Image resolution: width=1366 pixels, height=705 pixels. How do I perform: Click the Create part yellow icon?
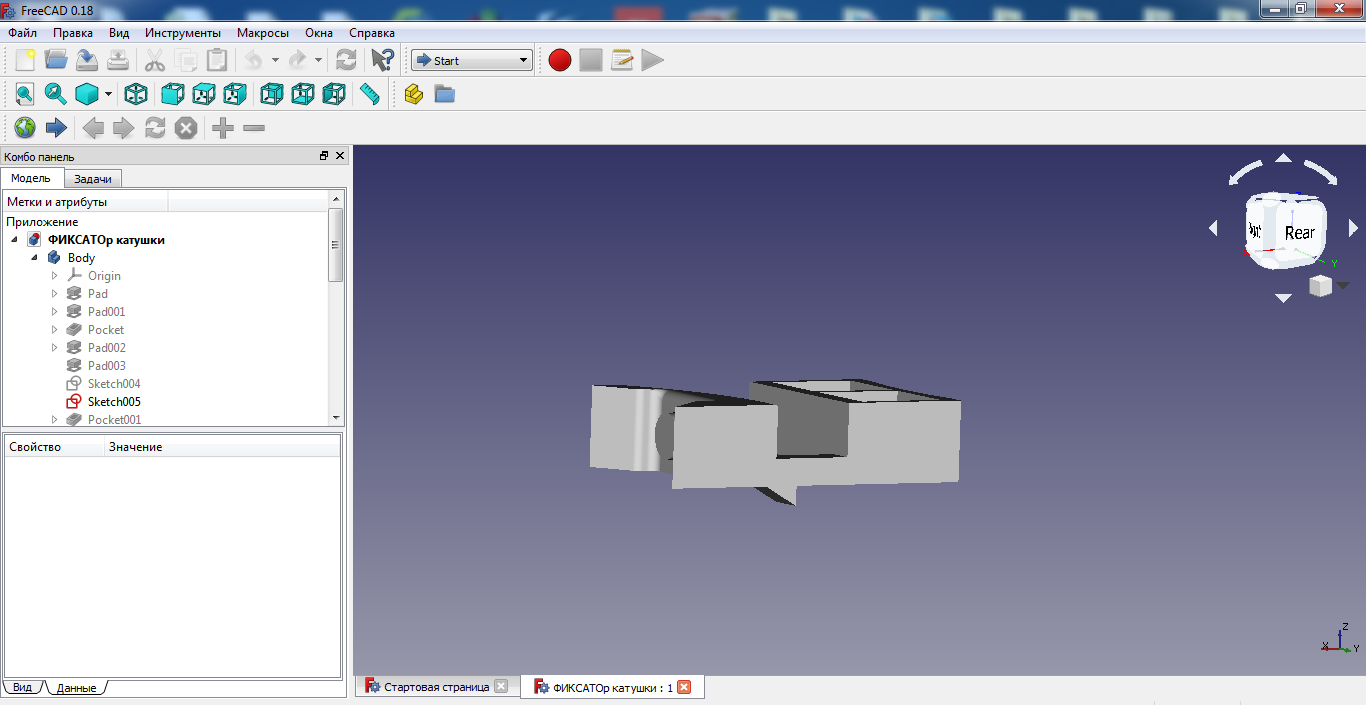tap(414, 95)
